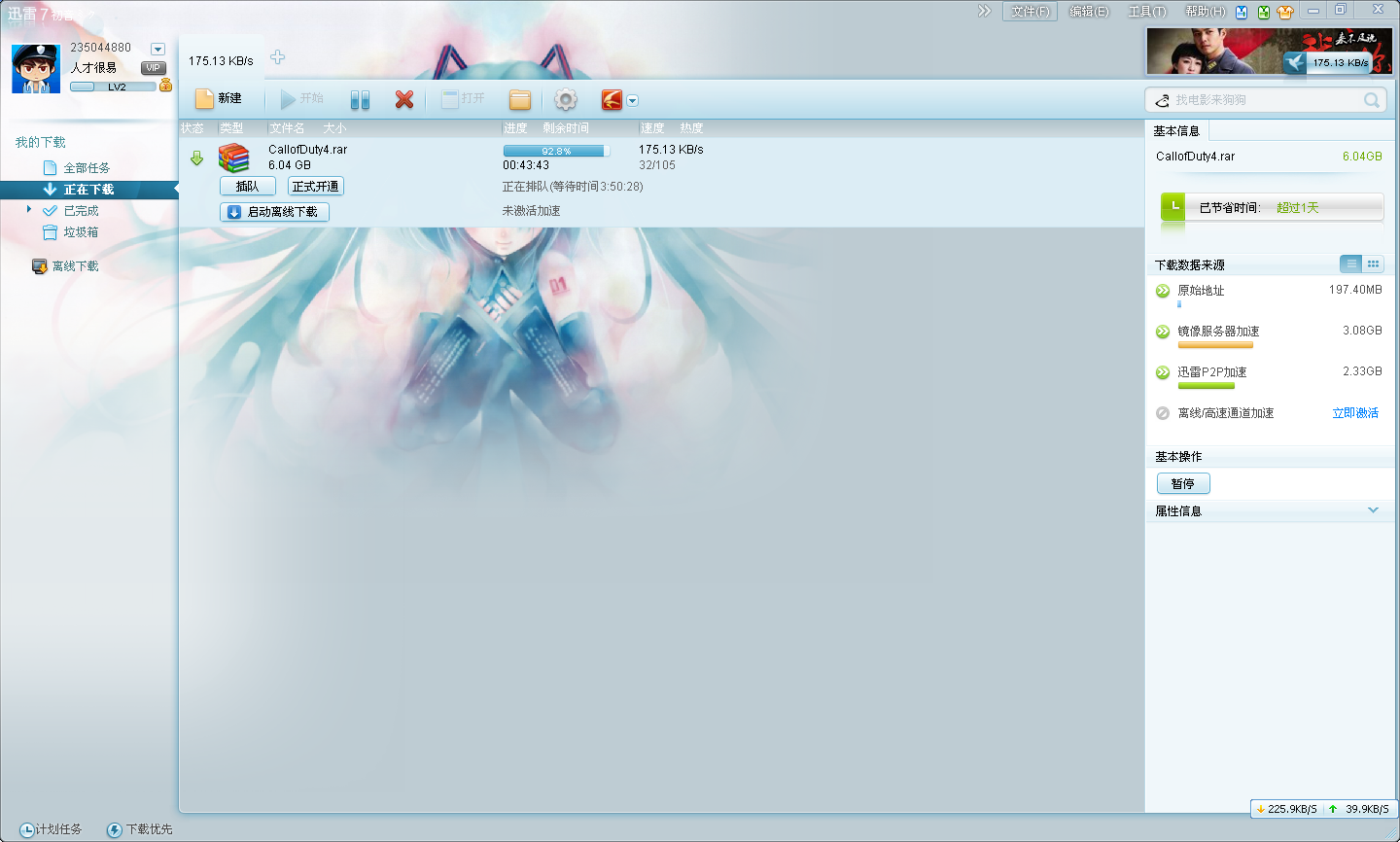Click the 插队 button

[248, 187]
